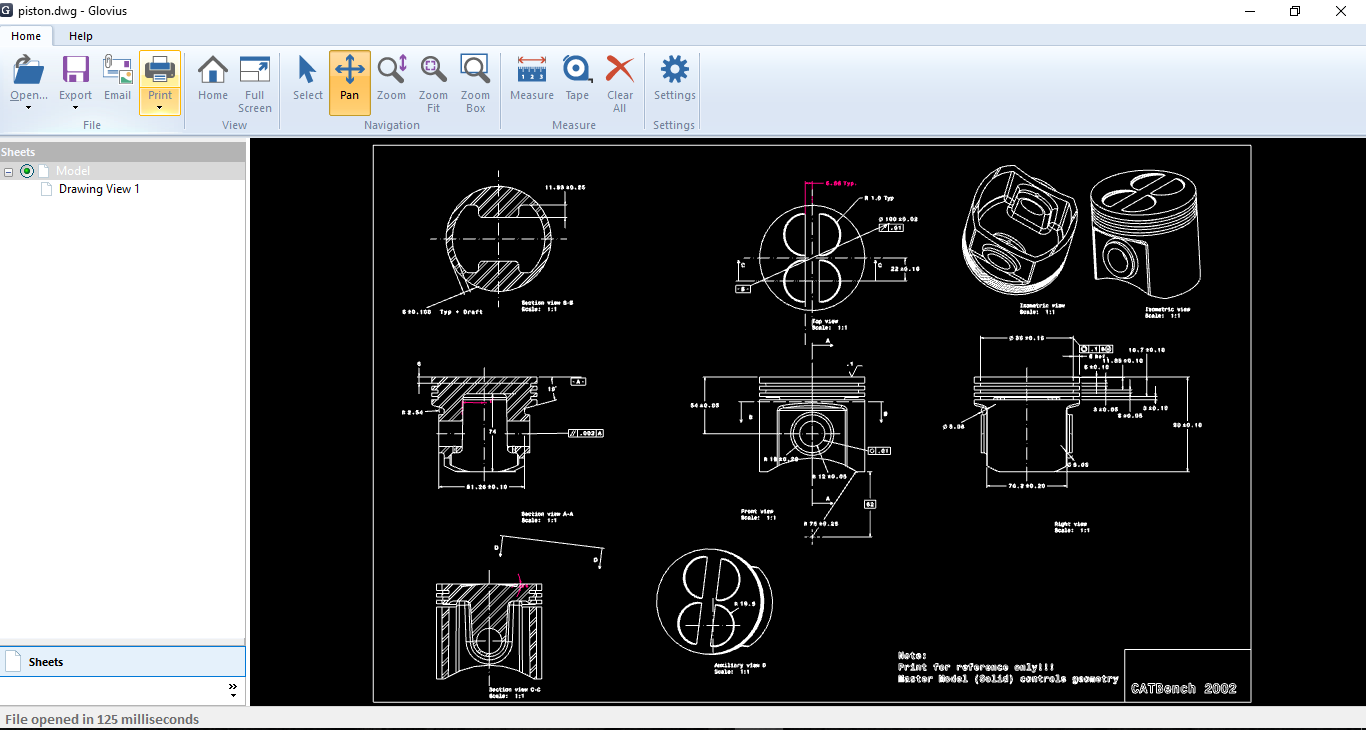Clear All measurements

pyautogui.click(x=620, y=80)
